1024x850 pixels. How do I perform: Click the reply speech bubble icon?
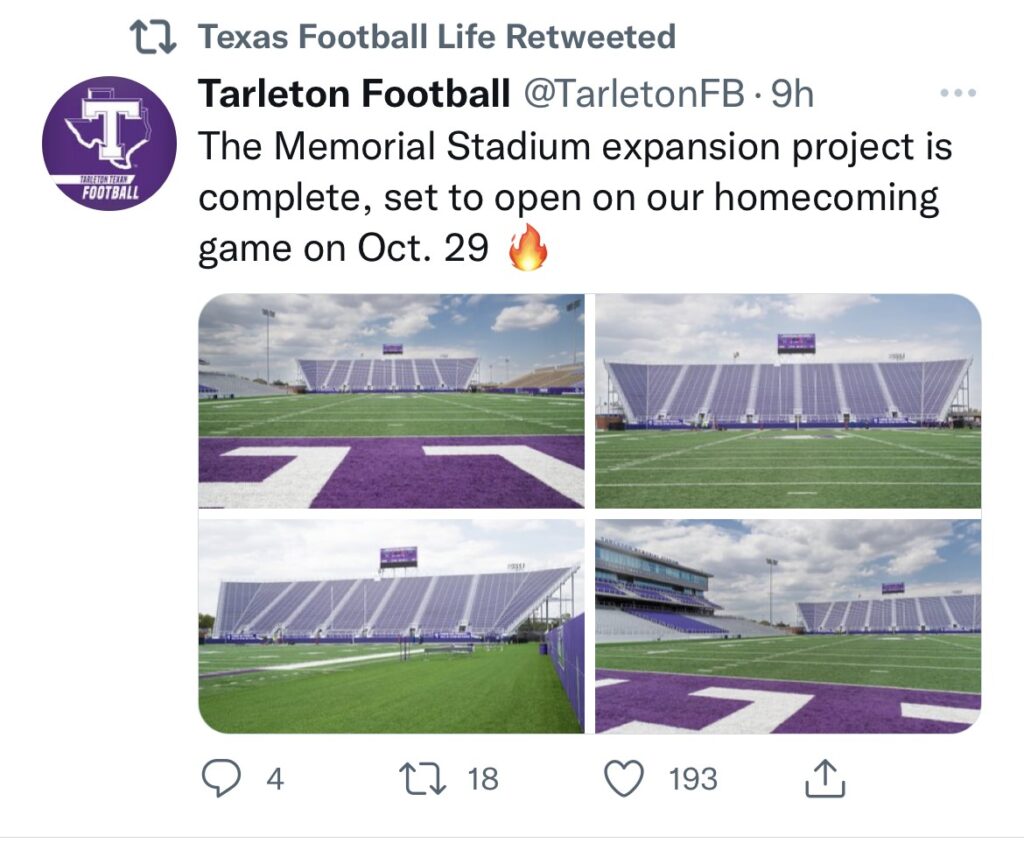click(x=221, y=778)
